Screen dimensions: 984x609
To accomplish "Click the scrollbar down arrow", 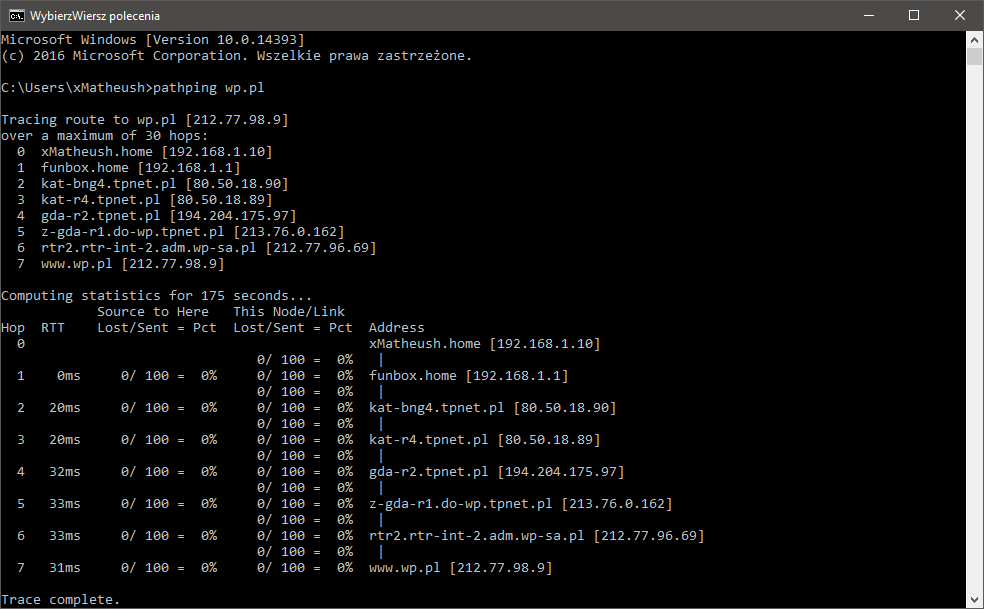I will tap(975, 600).
